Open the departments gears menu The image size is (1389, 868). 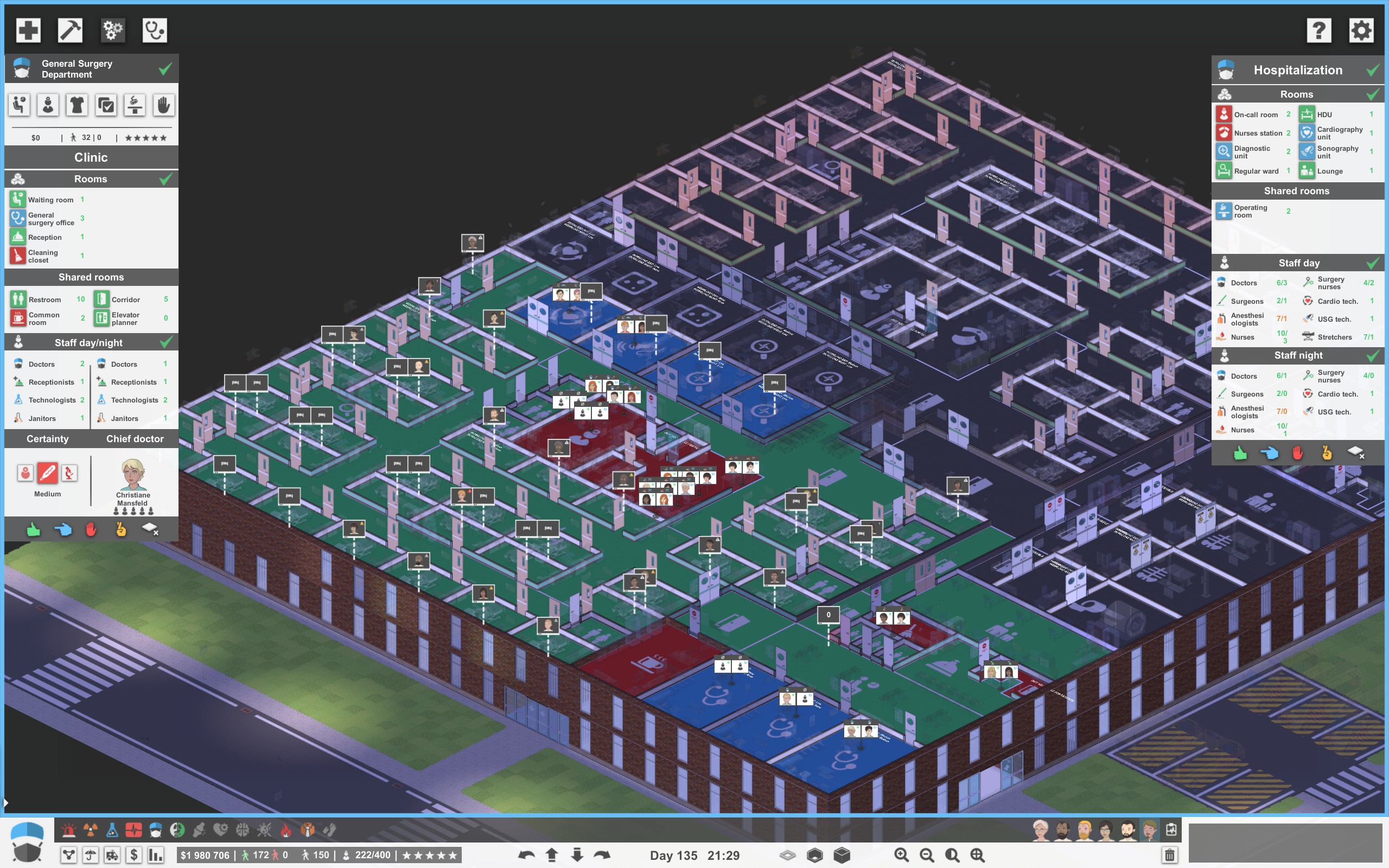[112, 30]
